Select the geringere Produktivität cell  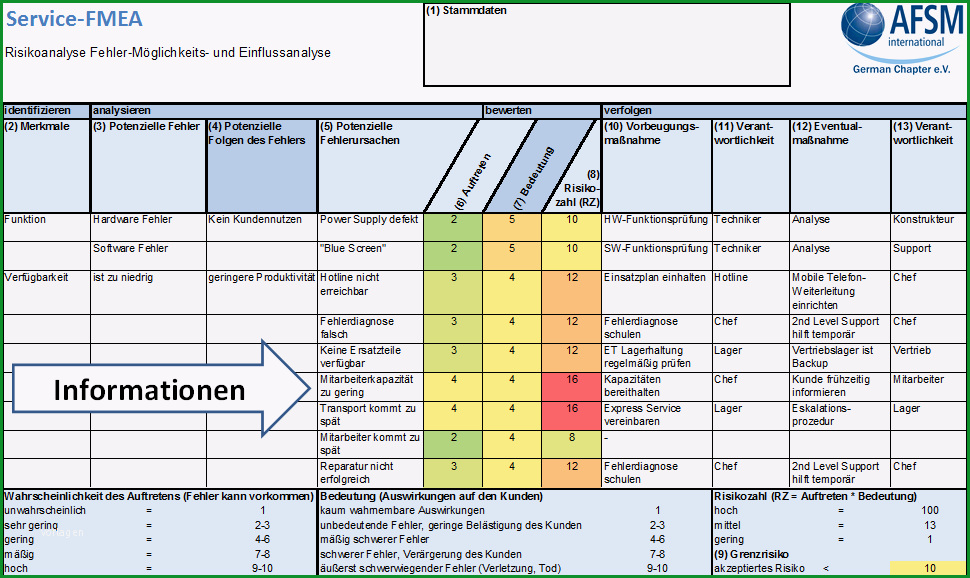[262, 292]
